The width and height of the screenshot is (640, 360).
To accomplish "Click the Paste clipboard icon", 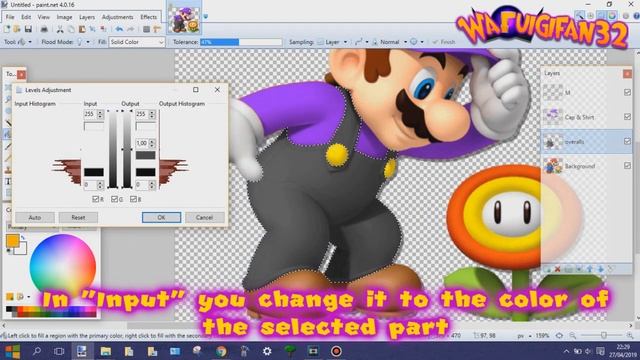I will [x=82, y=29].
